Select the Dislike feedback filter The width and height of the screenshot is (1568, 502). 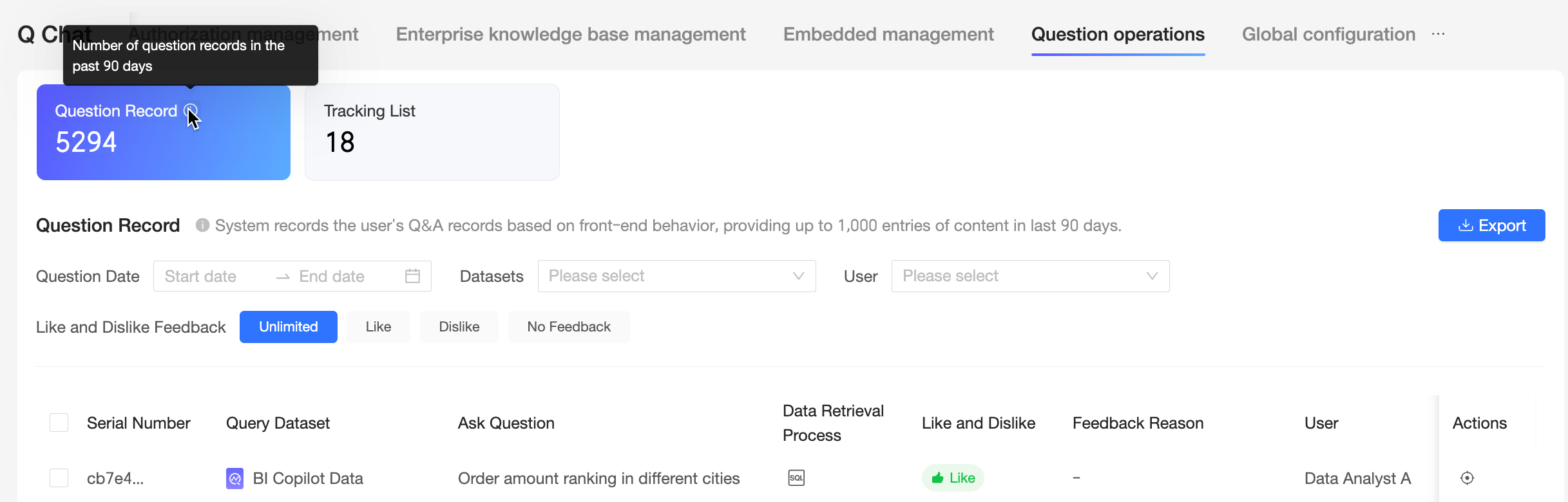(459, 327)
